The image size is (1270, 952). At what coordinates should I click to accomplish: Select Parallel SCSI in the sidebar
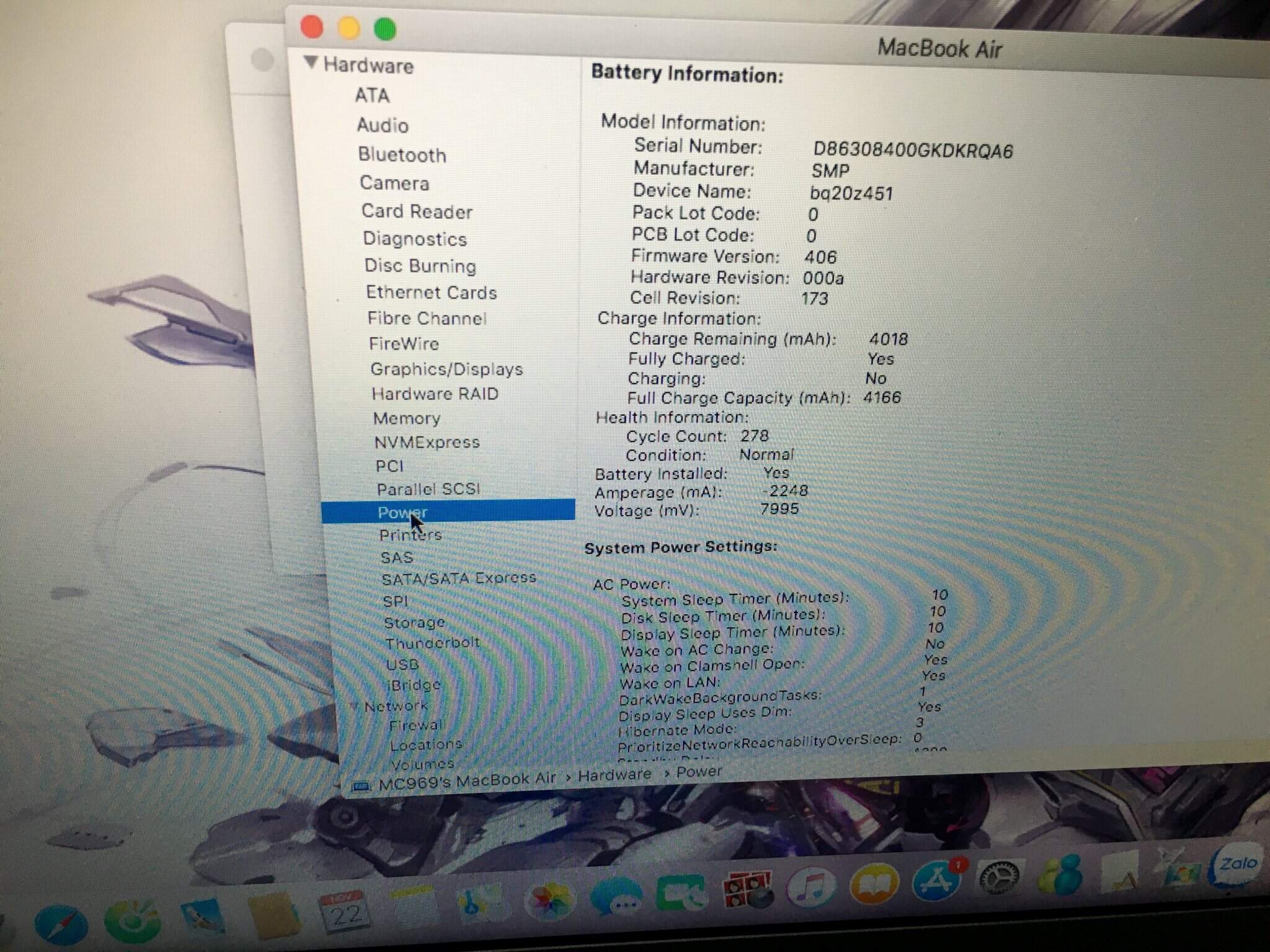tap(429, 489)
